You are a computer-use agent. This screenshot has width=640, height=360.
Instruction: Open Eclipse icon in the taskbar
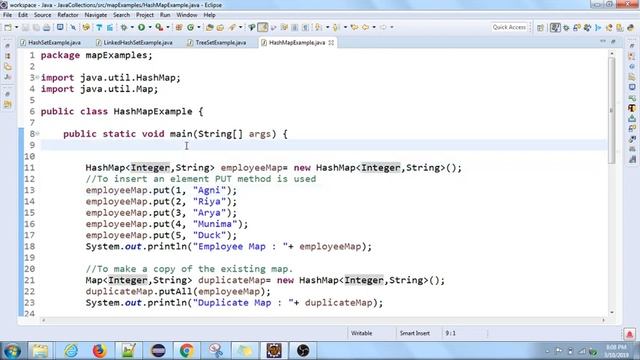158,351
